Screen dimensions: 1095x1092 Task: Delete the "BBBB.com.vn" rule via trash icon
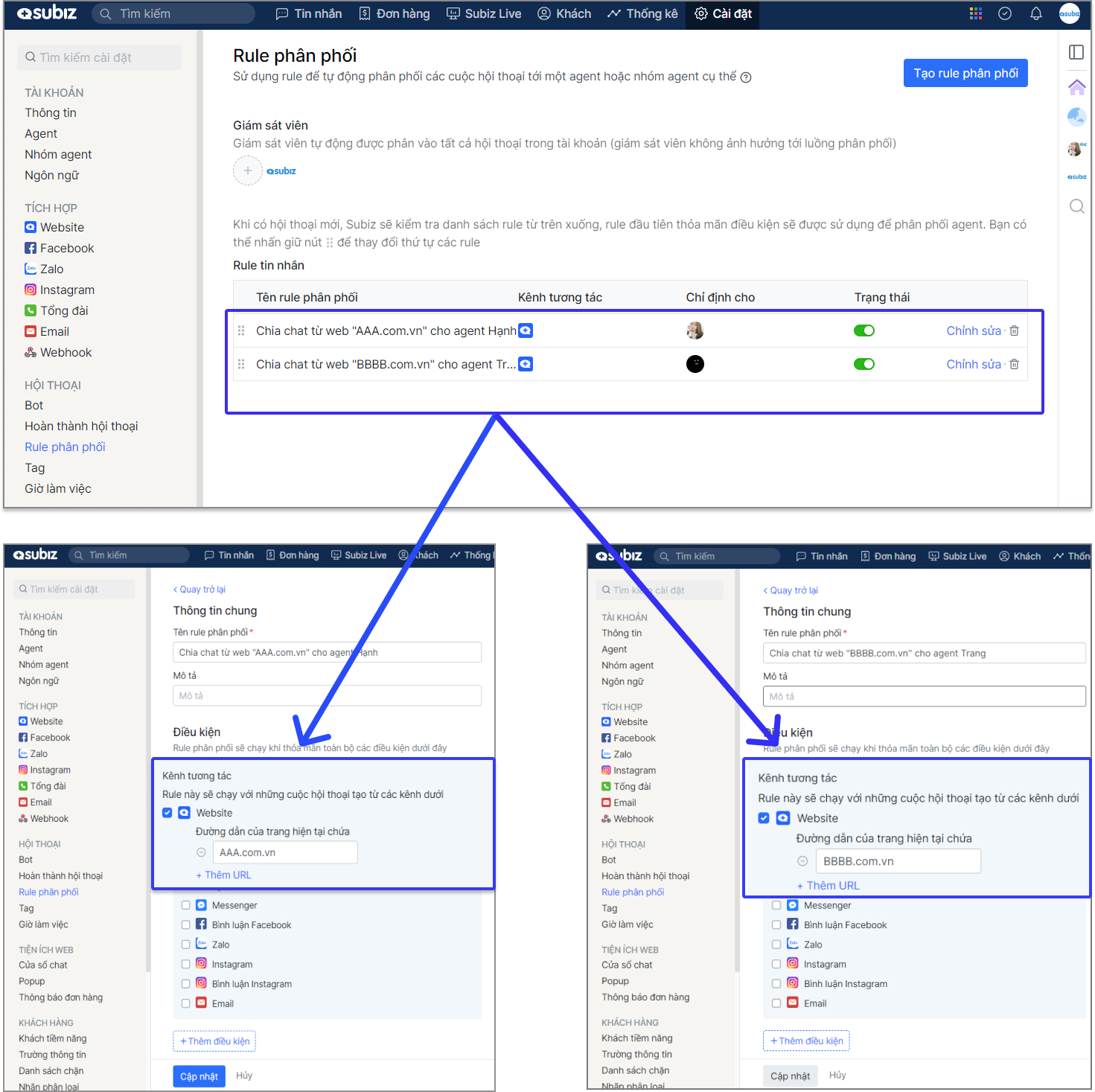tap(1014, 364)
